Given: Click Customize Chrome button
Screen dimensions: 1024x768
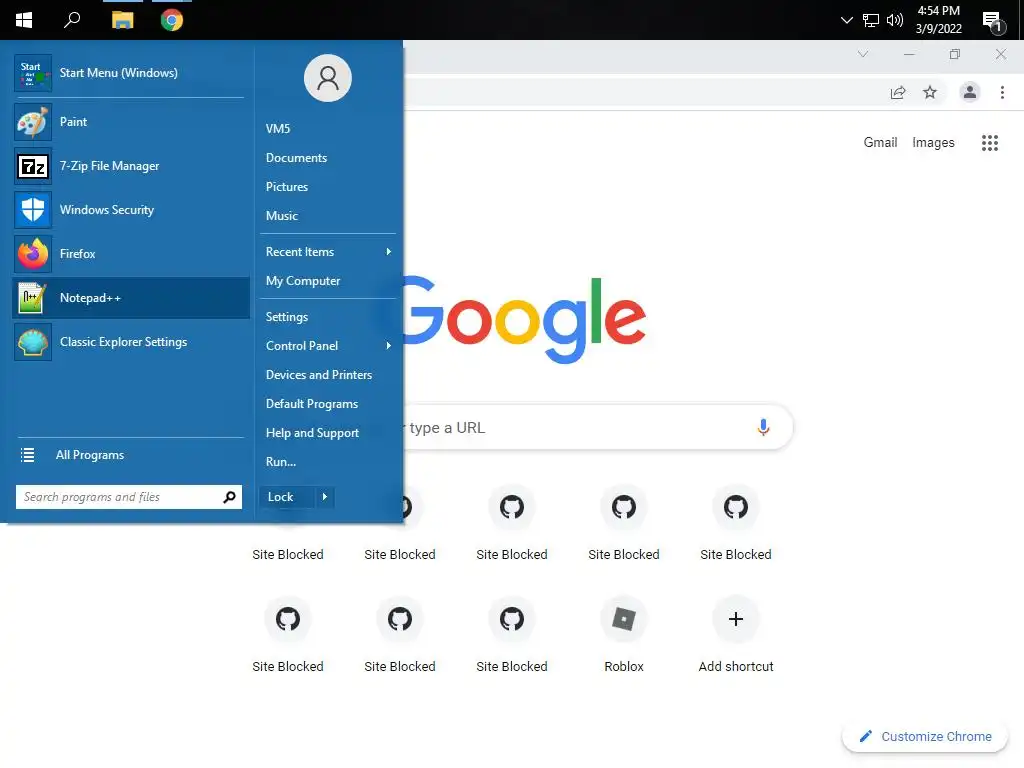Looking at the screenshot, I should click(x=925, y=737).
